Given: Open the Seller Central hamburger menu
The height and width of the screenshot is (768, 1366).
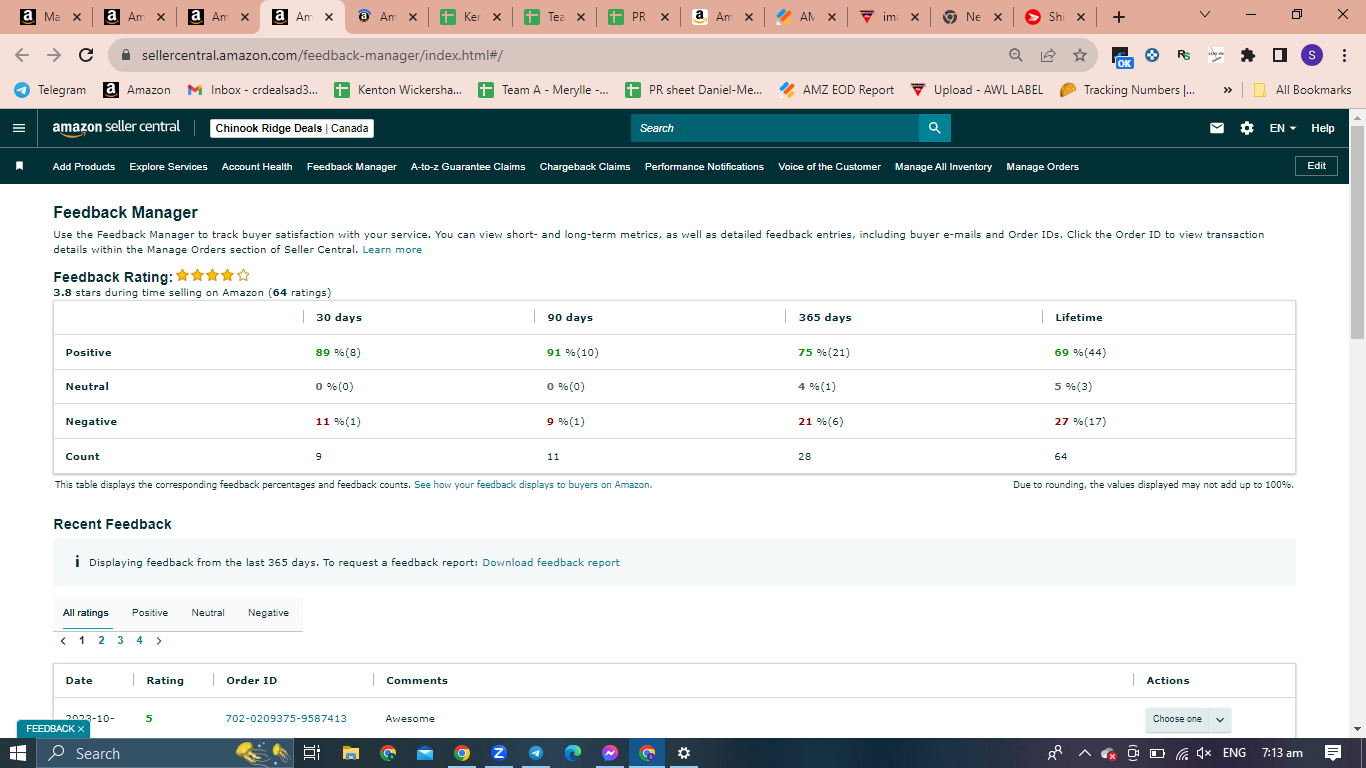Looking at the screenshot, I should pos(19,128).
